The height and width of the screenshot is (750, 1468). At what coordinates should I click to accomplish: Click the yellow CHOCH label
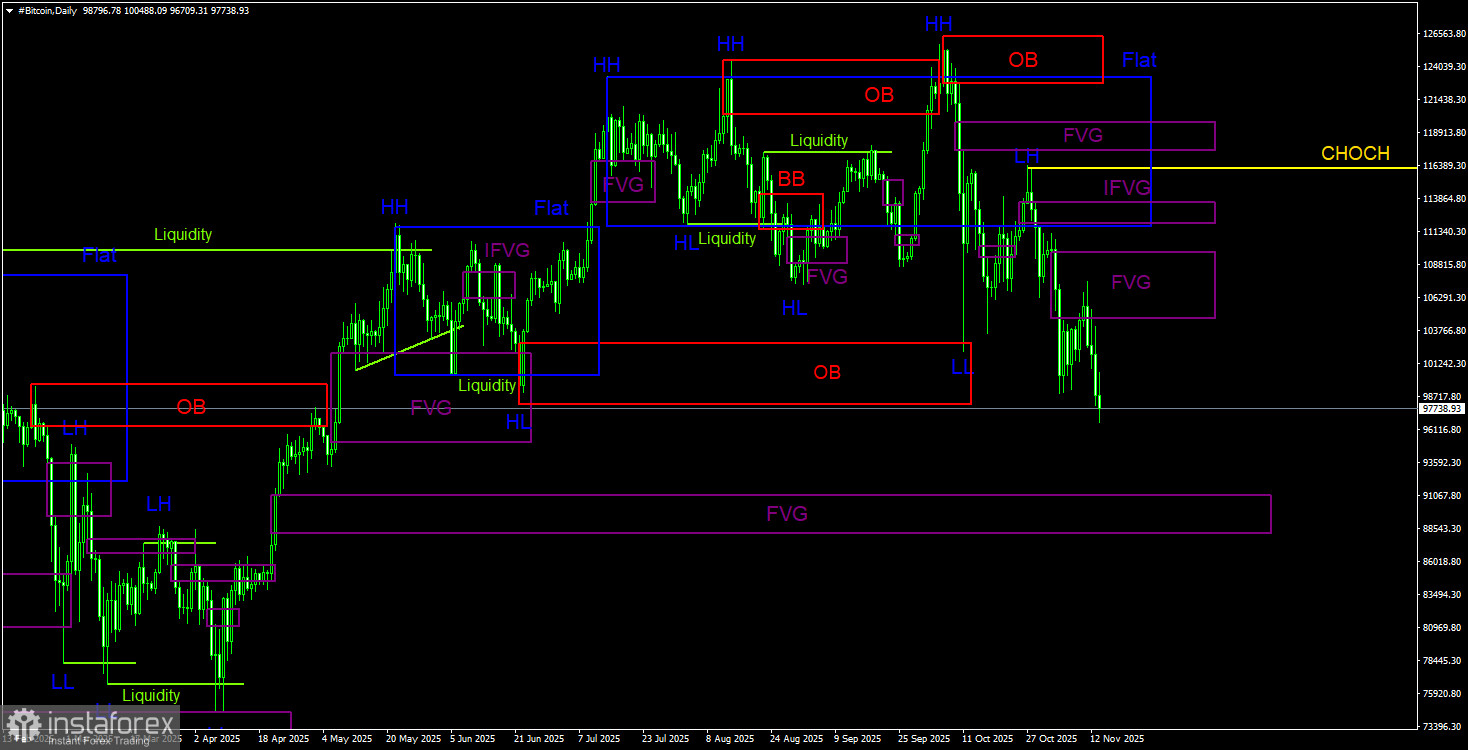[x=1355, y=154]
